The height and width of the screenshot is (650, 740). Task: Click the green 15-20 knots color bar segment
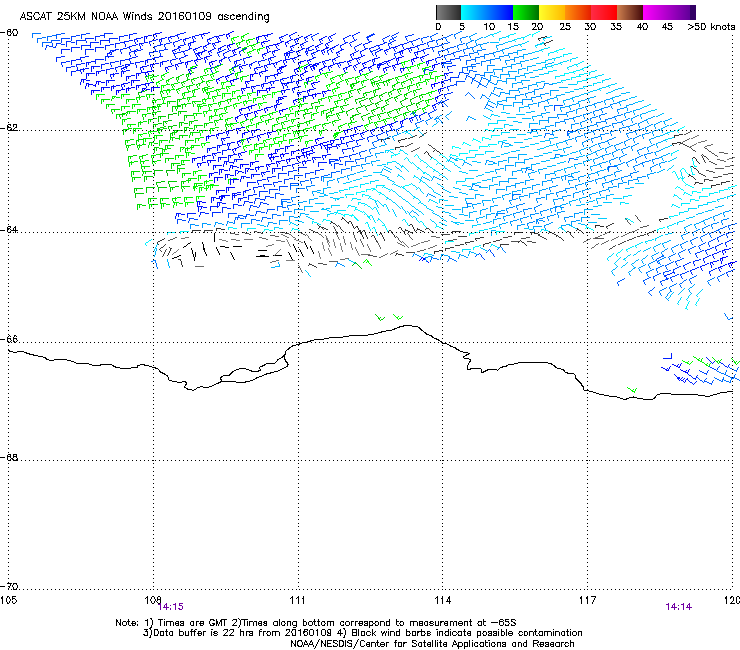(x=526, y=12)
